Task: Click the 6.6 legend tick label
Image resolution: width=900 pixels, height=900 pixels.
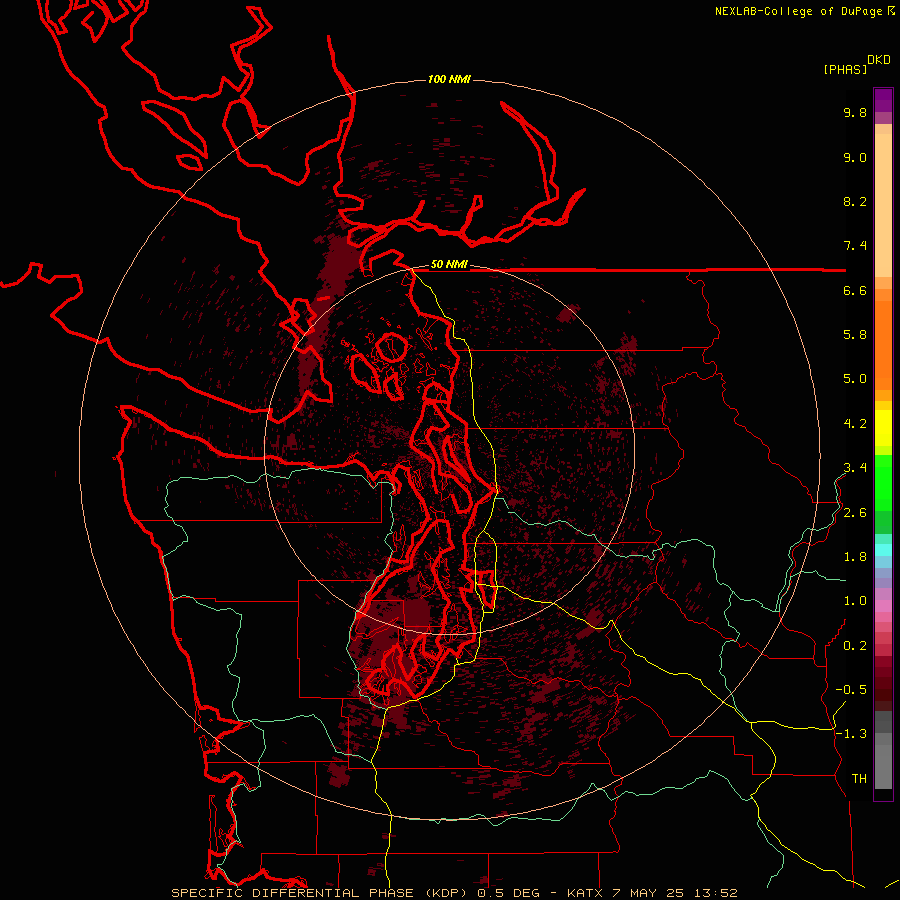Action: coord(855,290)
